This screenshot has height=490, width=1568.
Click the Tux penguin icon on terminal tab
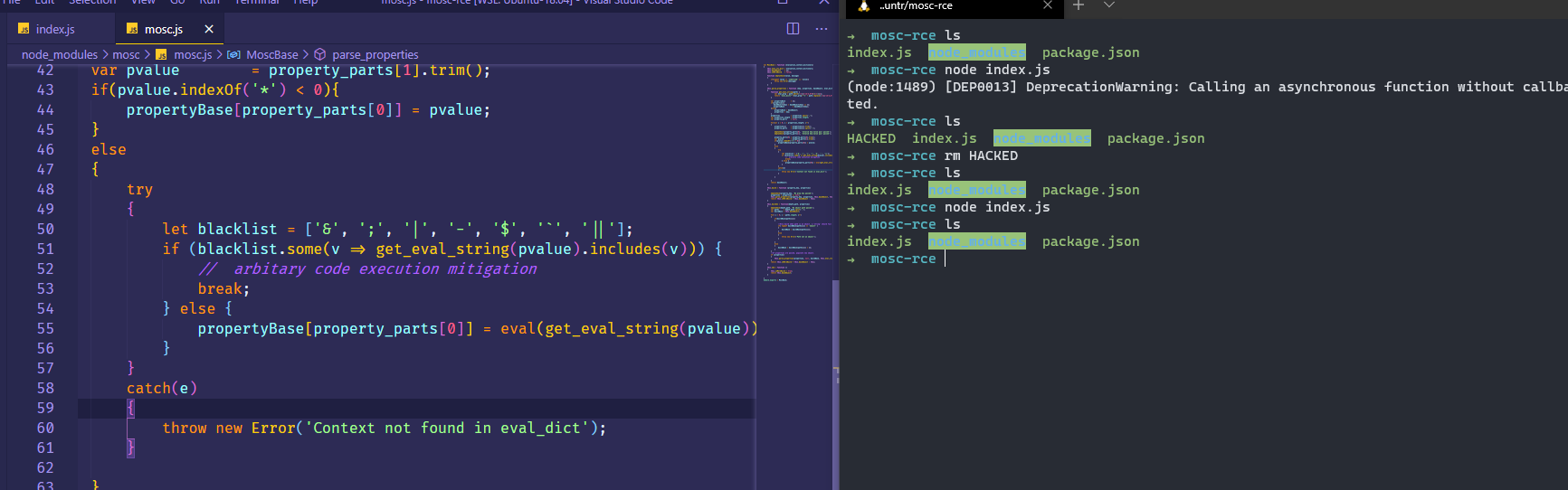tap(863, 6)
